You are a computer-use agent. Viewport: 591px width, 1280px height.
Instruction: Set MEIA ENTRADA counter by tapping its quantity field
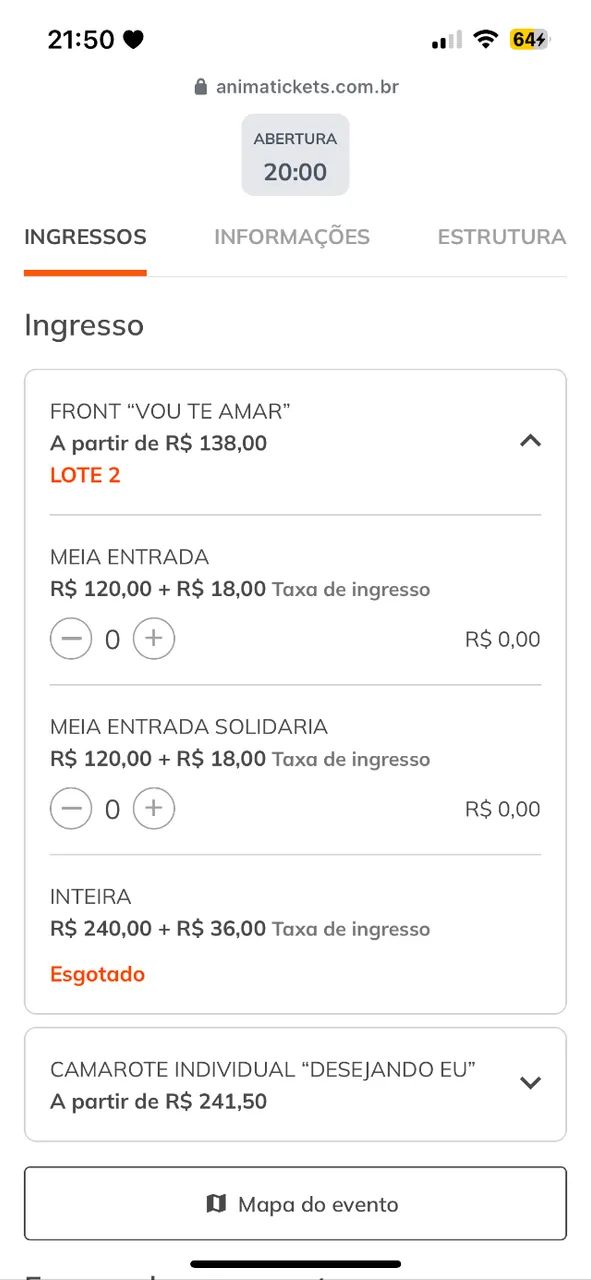click(x=112, y=638)
